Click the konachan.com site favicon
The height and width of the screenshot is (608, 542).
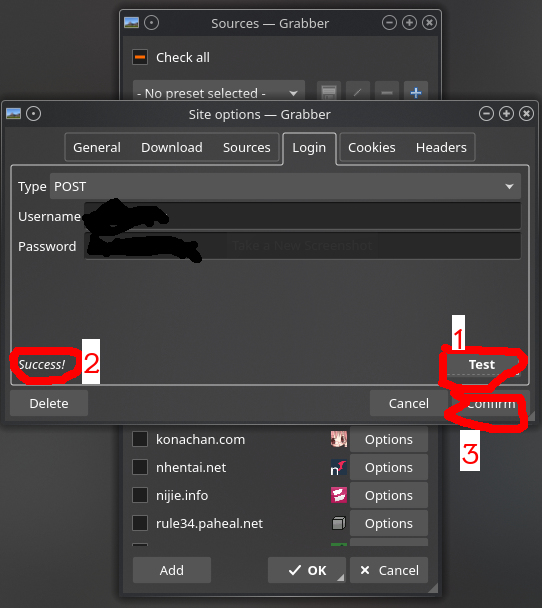tap(338, 439)
